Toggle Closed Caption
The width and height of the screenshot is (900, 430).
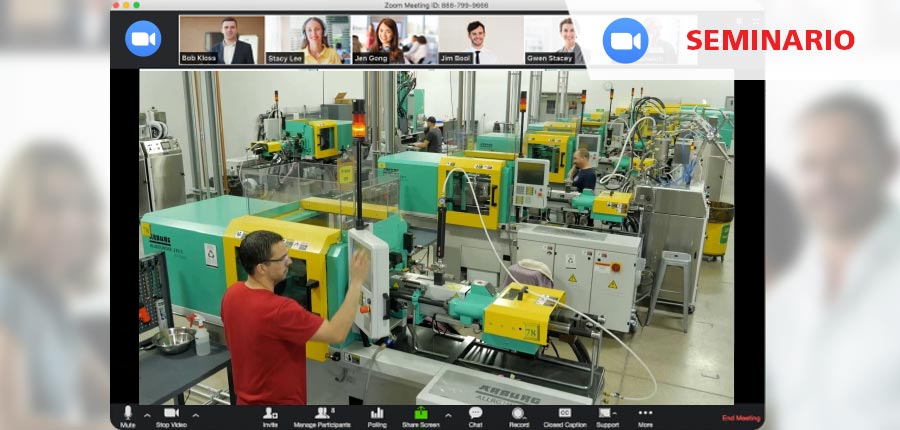565,413
